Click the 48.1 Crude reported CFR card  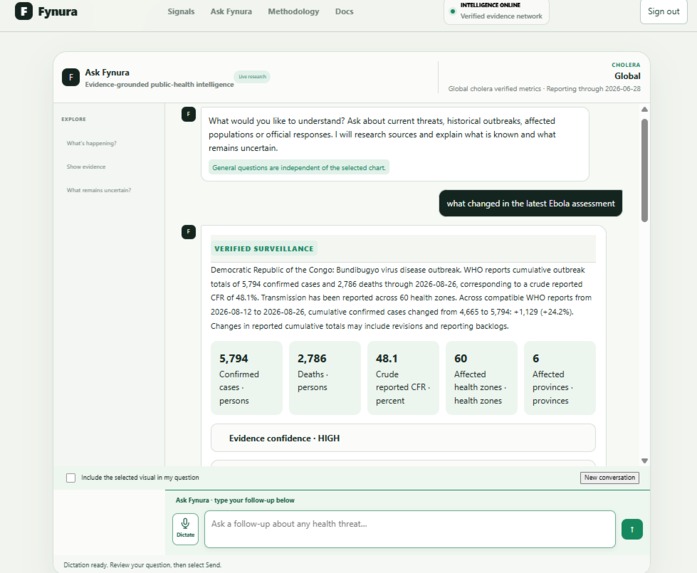[403, 378]
